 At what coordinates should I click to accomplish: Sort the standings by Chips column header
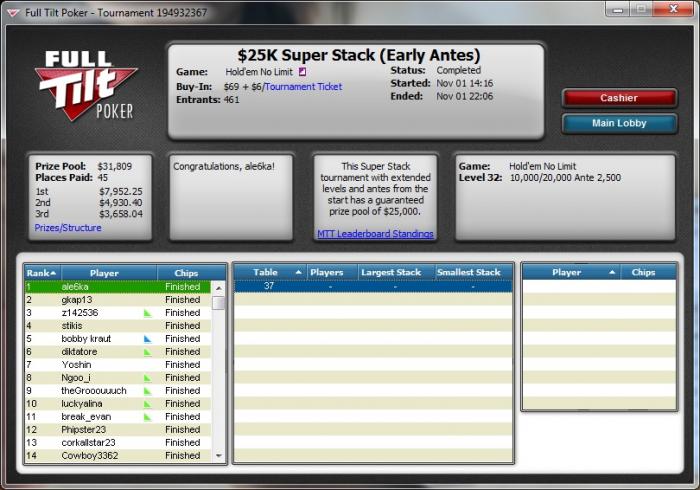(x=191, y=273)
